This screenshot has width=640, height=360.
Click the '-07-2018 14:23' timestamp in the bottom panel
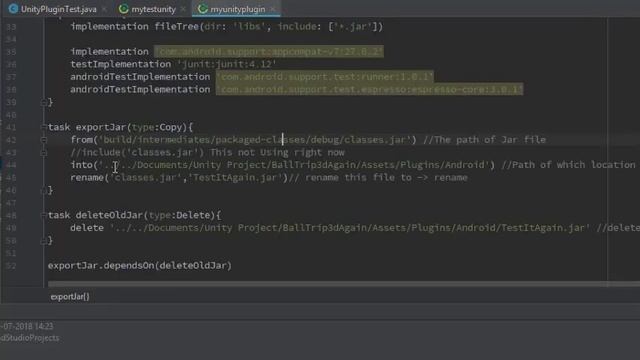tap(27, 326)
